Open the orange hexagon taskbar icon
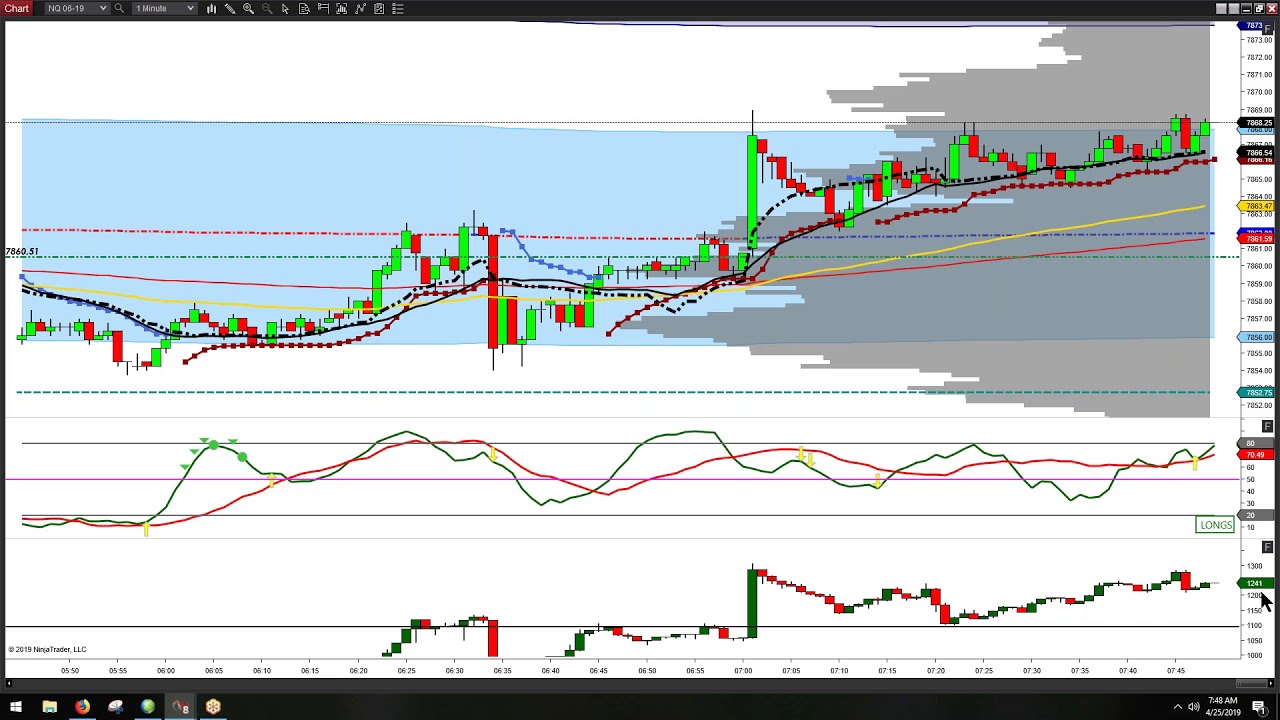The image size is (1280, 720). point(213,708)
